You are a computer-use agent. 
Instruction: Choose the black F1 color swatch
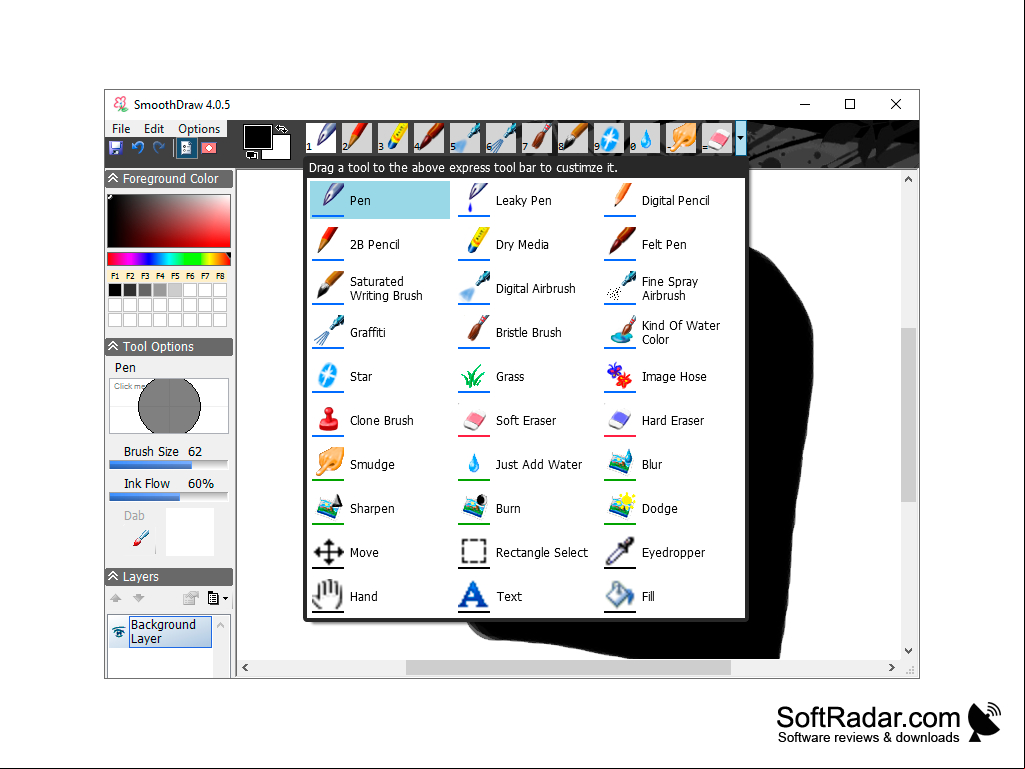(x=115, y=290)
